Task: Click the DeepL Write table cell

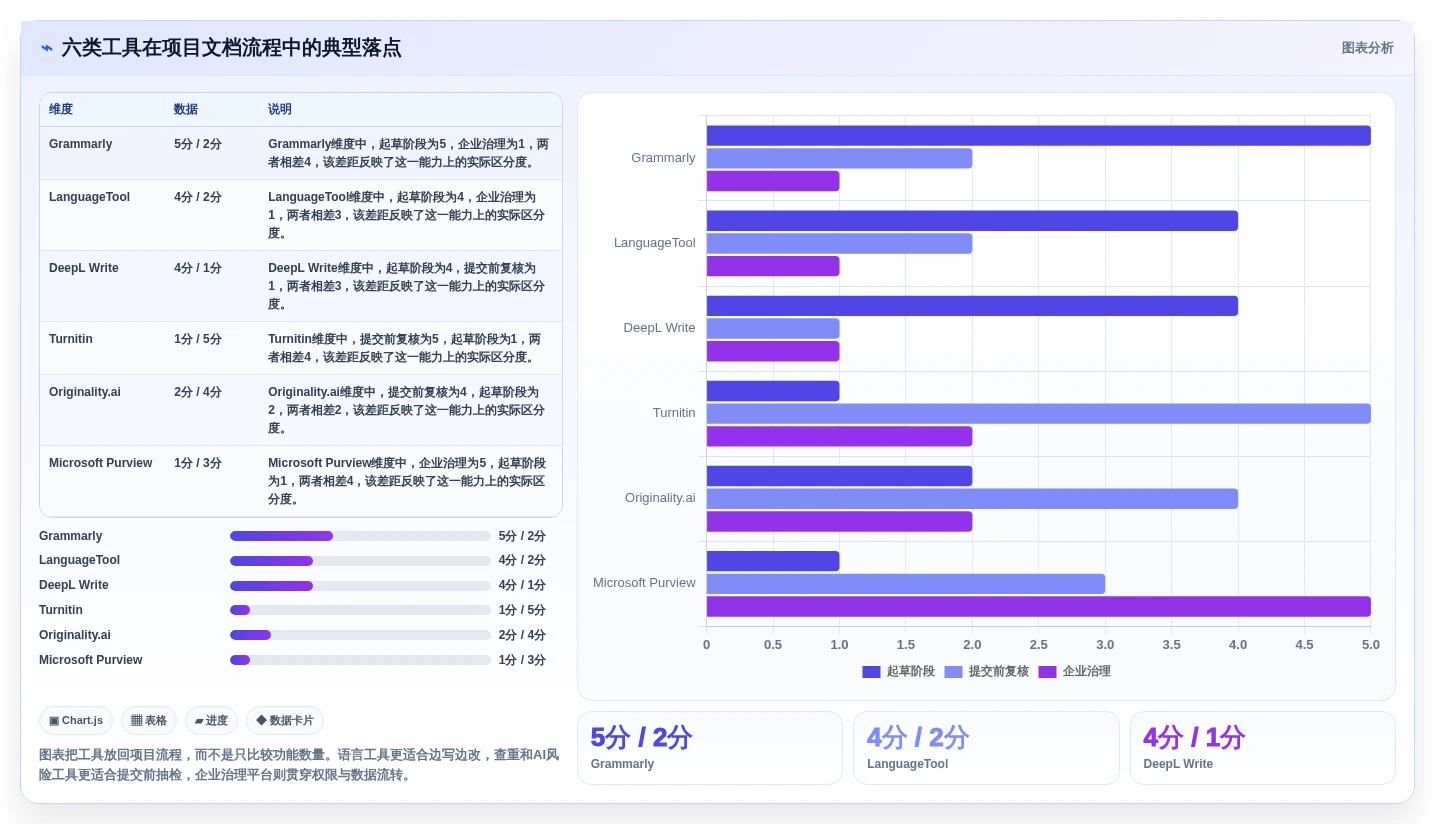Action: pos(84,268)
